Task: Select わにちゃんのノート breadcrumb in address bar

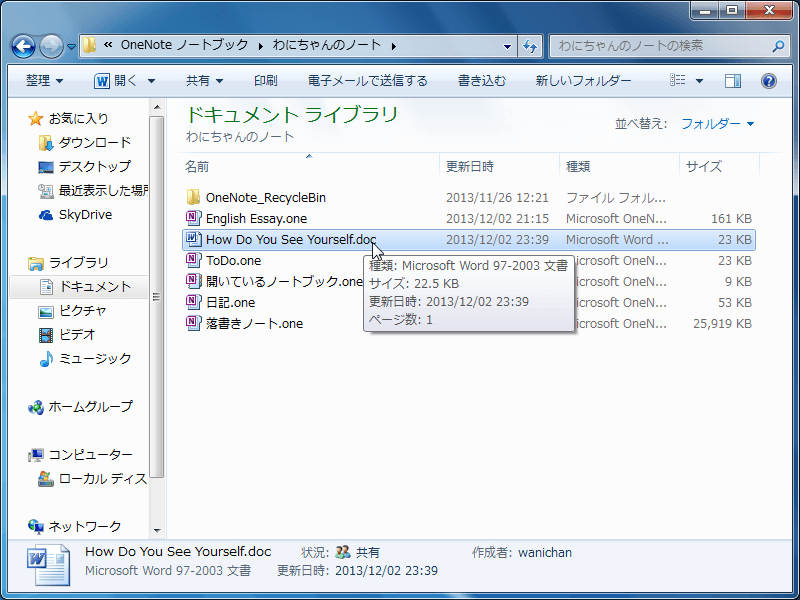Action: click(x=327, y=45)
